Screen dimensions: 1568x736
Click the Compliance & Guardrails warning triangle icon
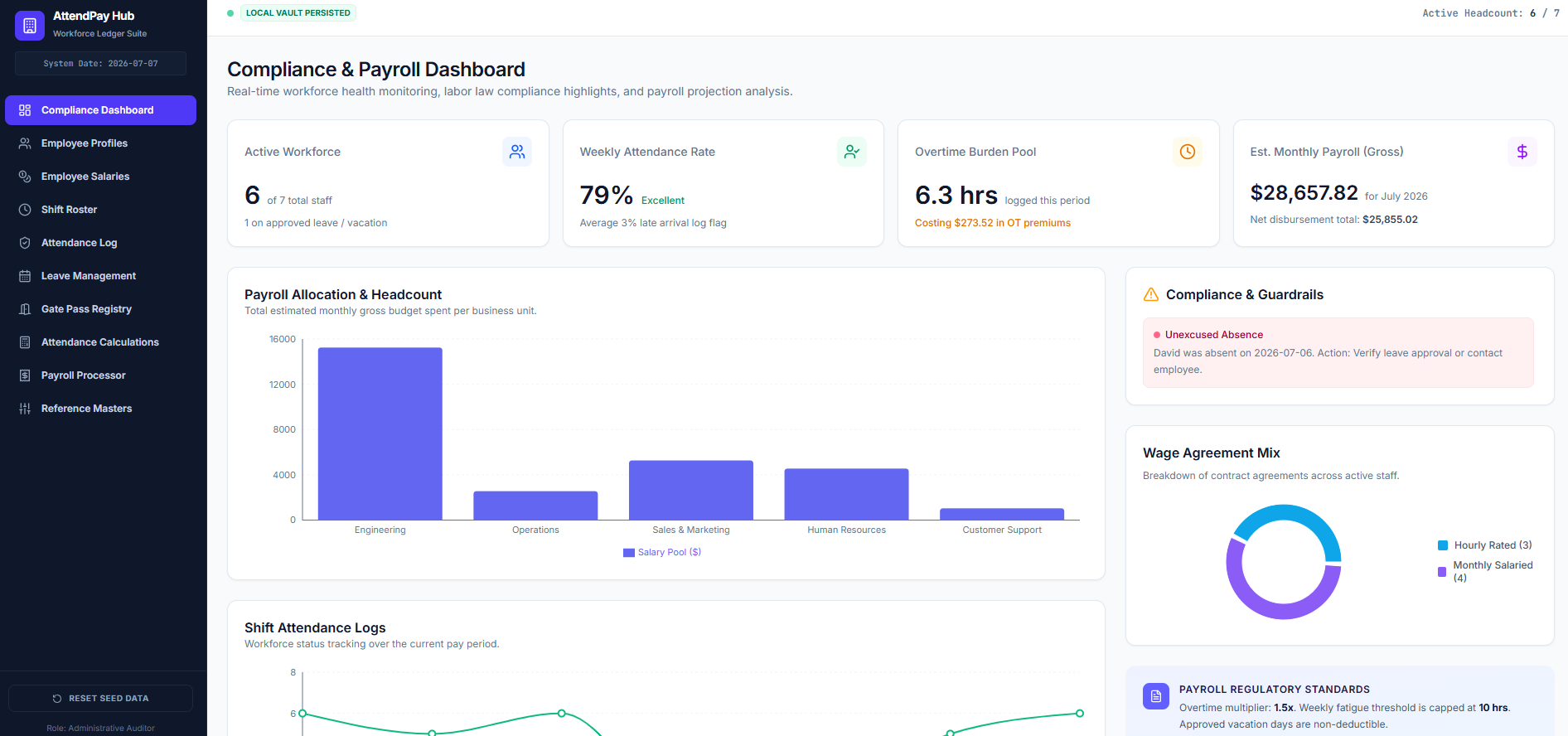point(1151,294)
